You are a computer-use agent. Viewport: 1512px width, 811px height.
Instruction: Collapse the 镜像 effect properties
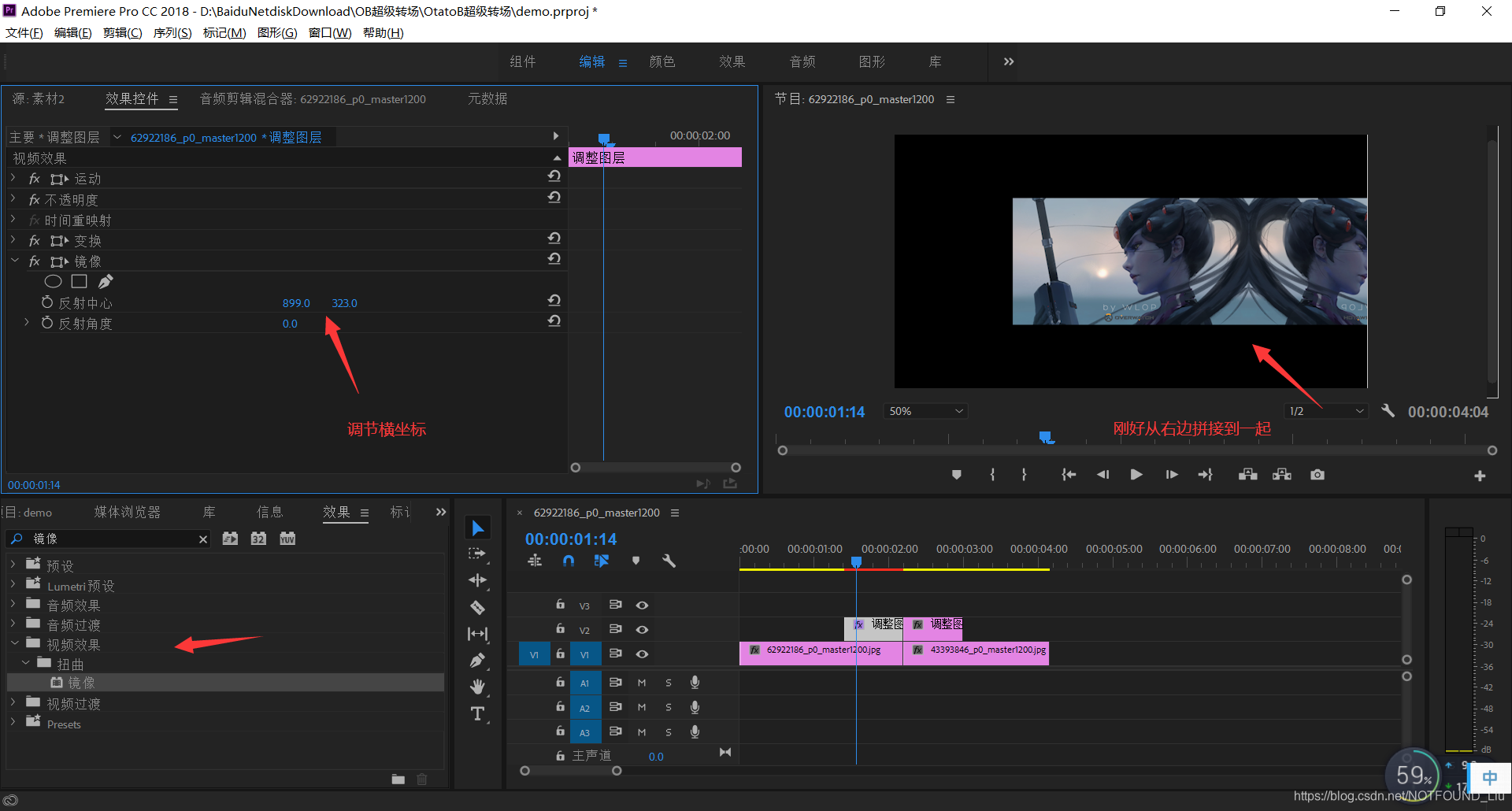(14, 261)
